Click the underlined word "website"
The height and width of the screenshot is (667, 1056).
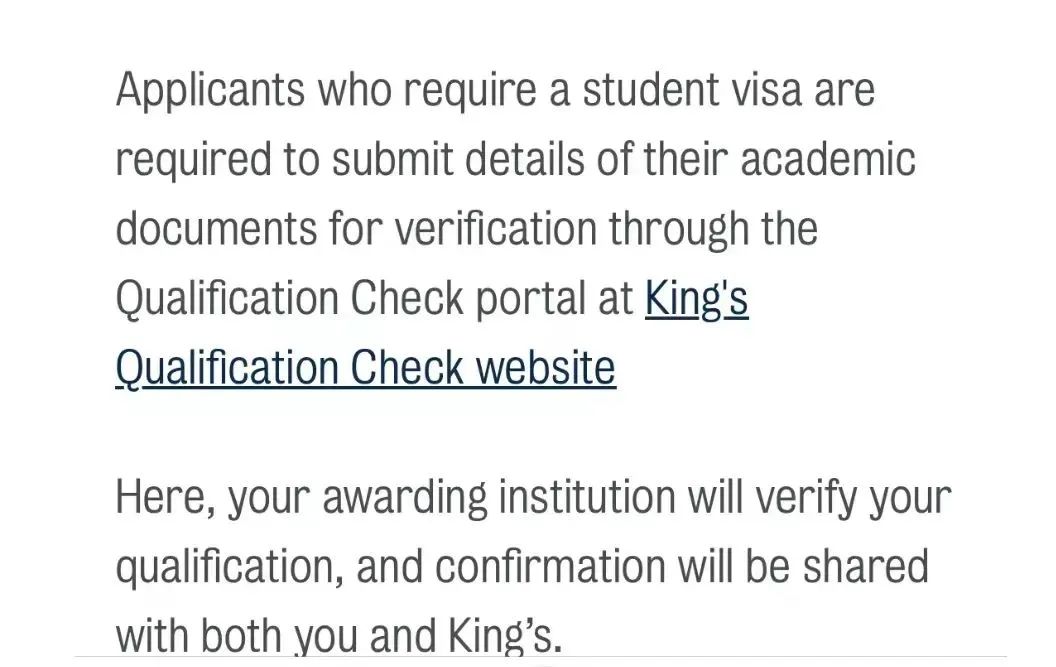pyautogui.click(x=546, y=368)
